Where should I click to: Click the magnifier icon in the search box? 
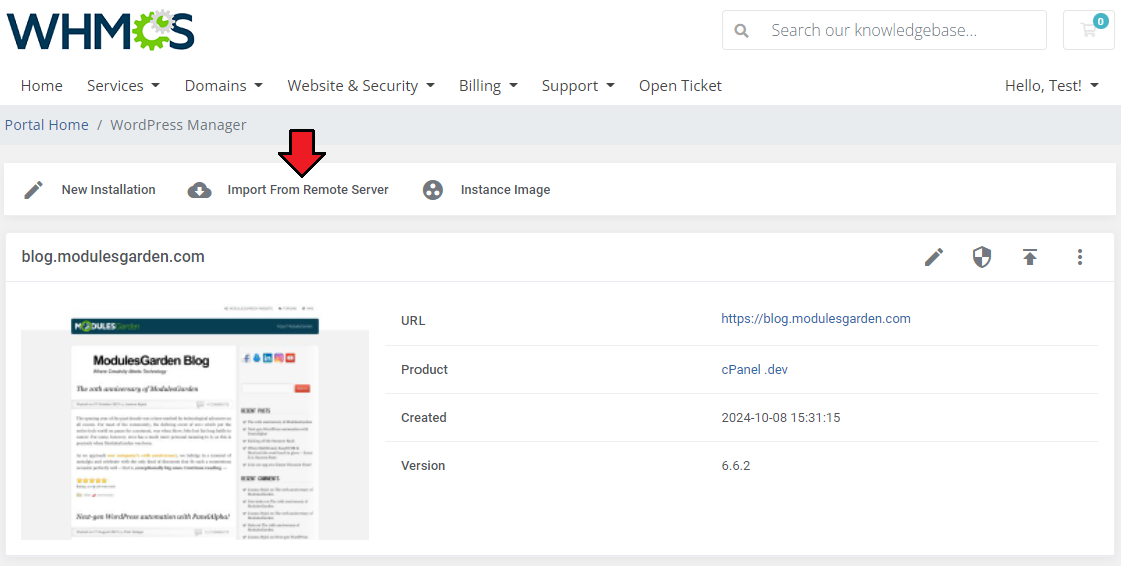pyautogui.click(x=742, y=31)
